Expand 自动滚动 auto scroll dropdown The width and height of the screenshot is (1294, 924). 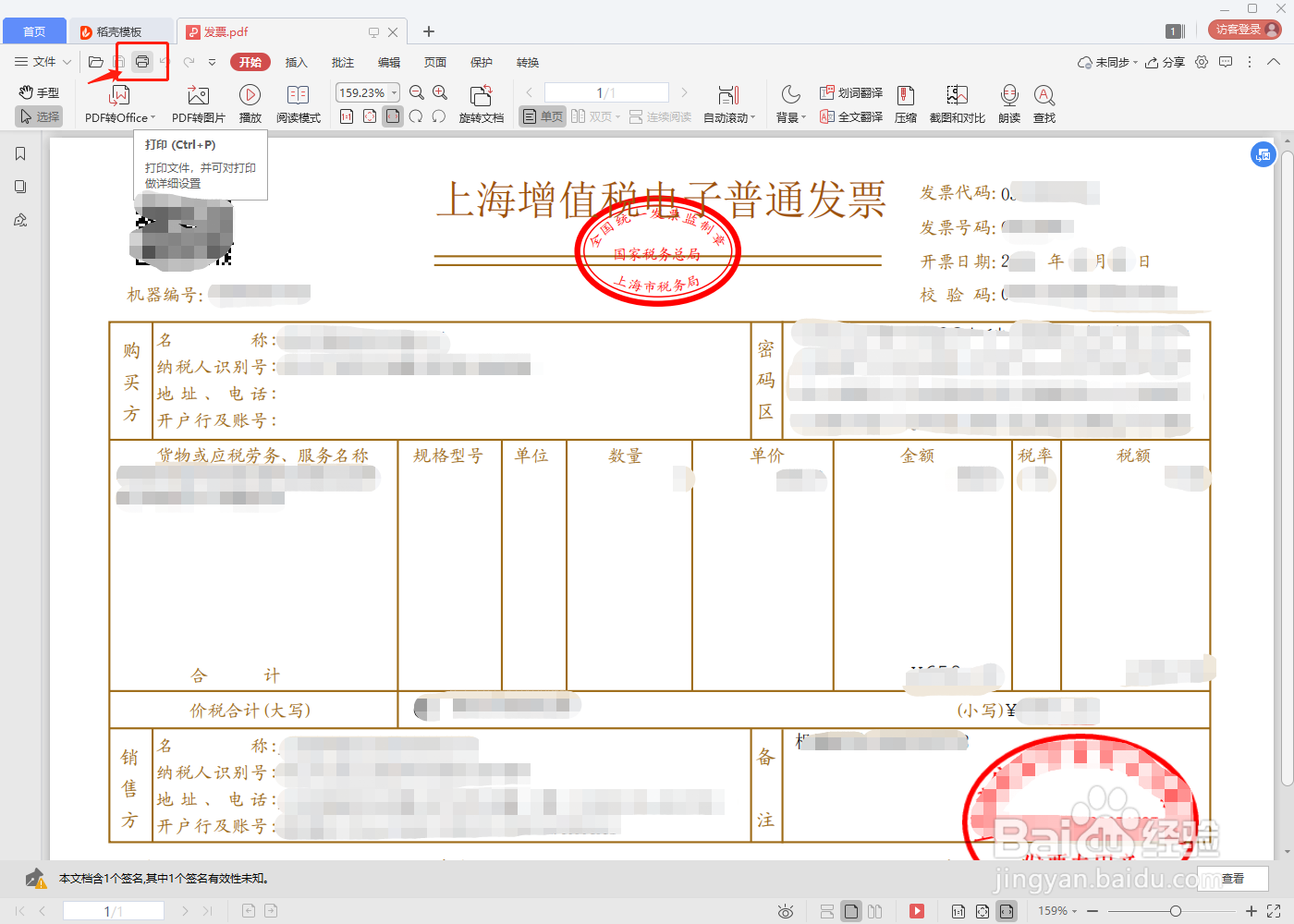point(753,117)
